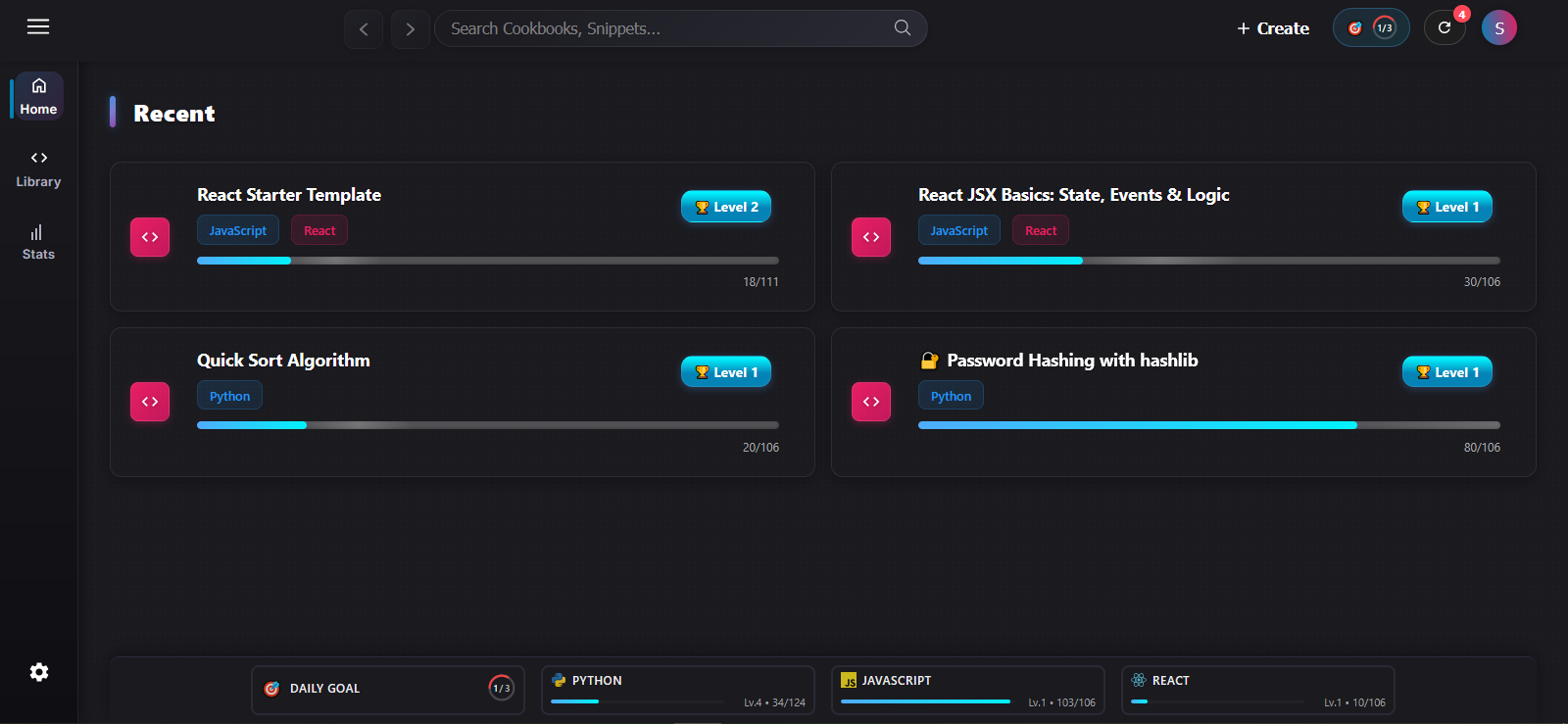Click the back navigation arrow
The height and width of the screenshot is (724, 1568).
point(364,29)
